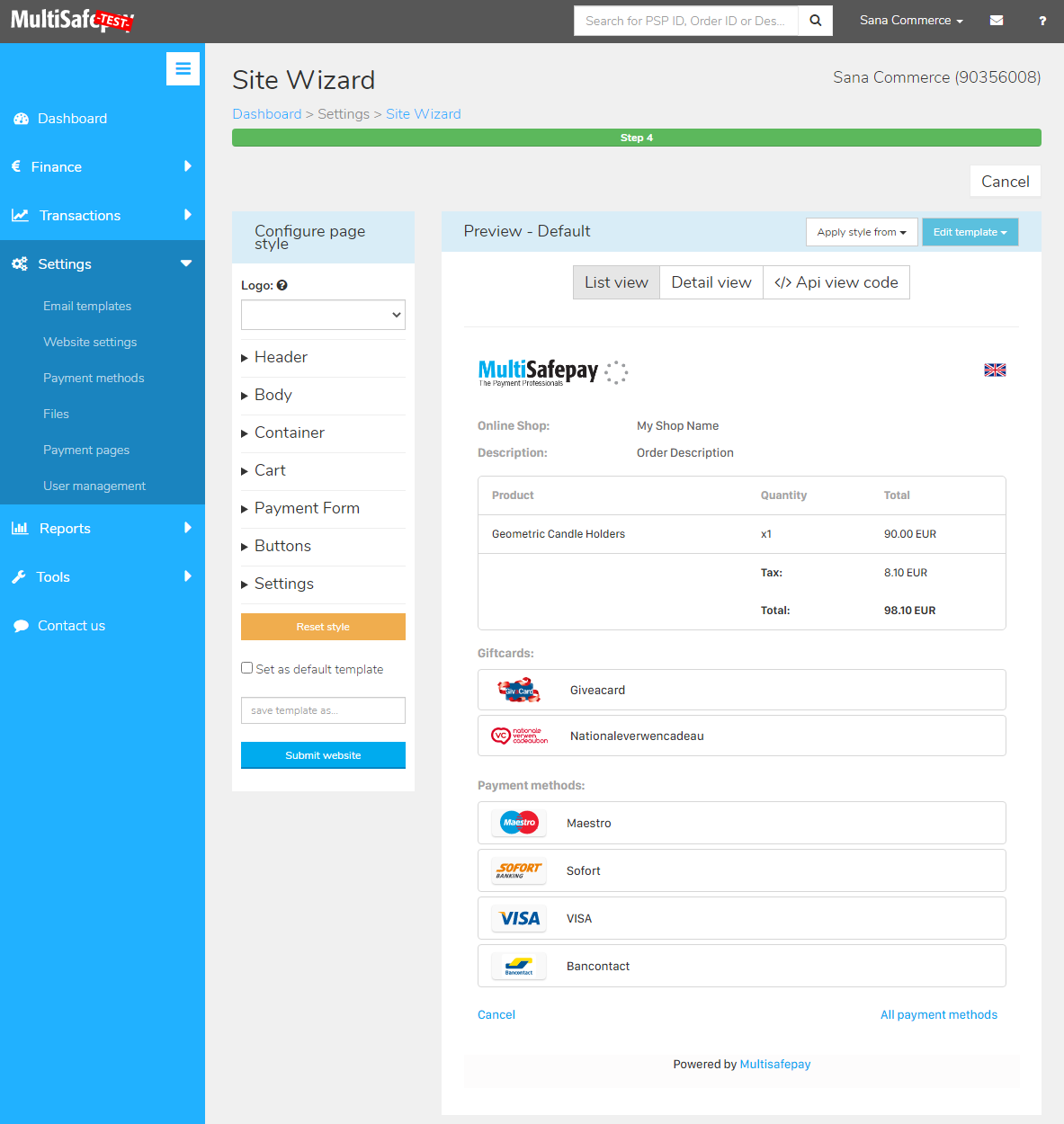Click the Reset style button
1064x1124 pixels.
coord(323,627)
